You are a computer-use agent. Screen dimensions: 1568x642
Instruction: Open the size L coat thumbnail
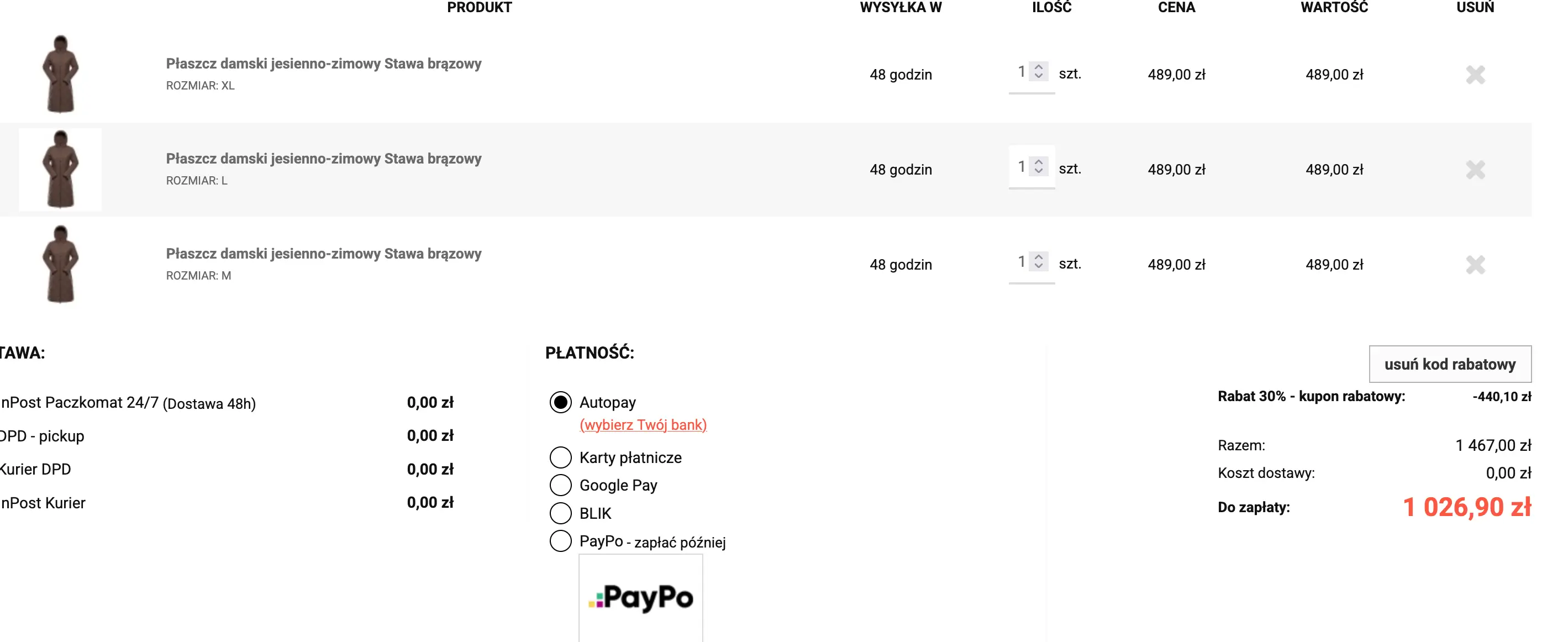[x=60, y=169]
